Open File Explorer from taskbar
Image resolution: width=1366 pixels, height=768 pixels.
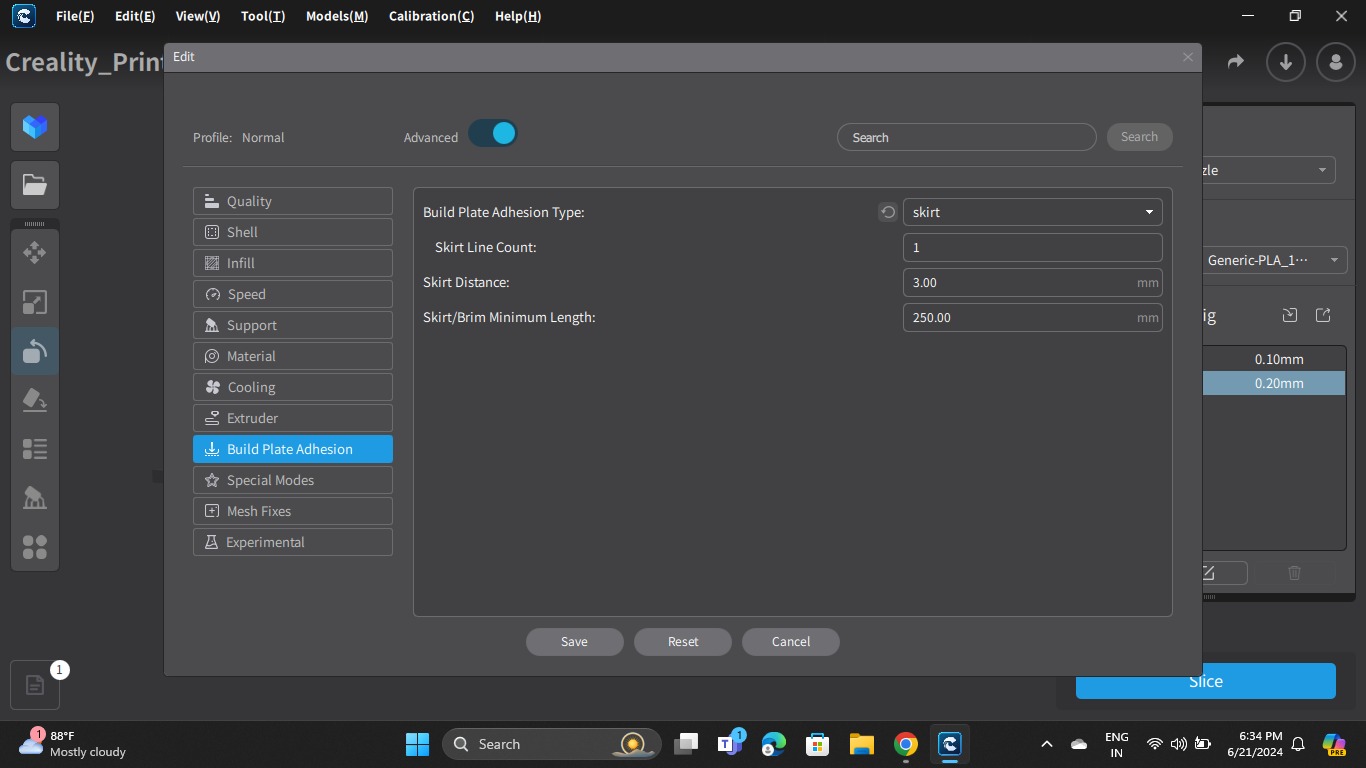(862, 744)
